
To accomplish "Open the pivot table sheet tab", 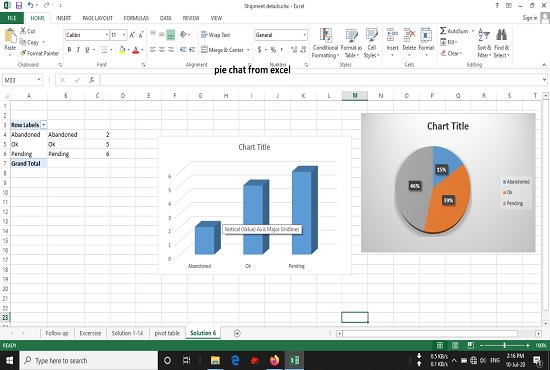I will click(167, 333).
